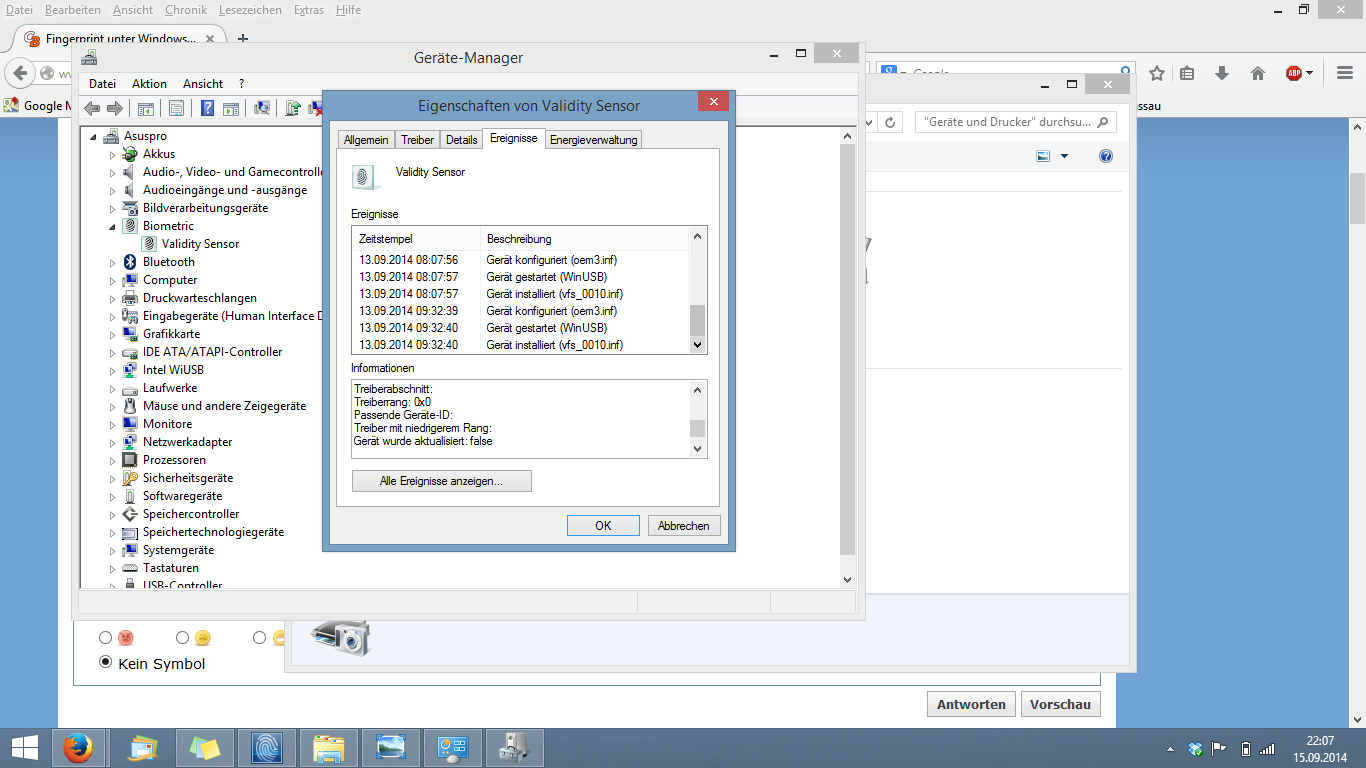Click the Firefox home icon
Screen dimensions: 1366x768
[x=1258, y=73]
